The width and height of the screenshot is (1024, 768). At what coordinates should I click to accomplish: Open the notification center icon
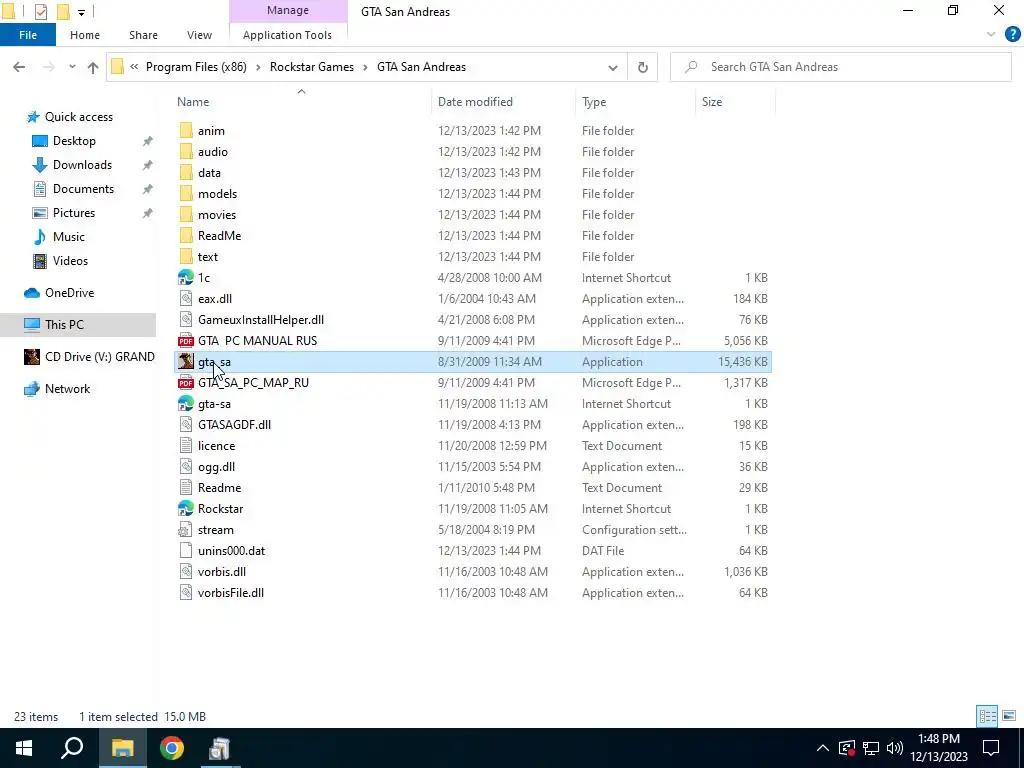tap(991, 748)
